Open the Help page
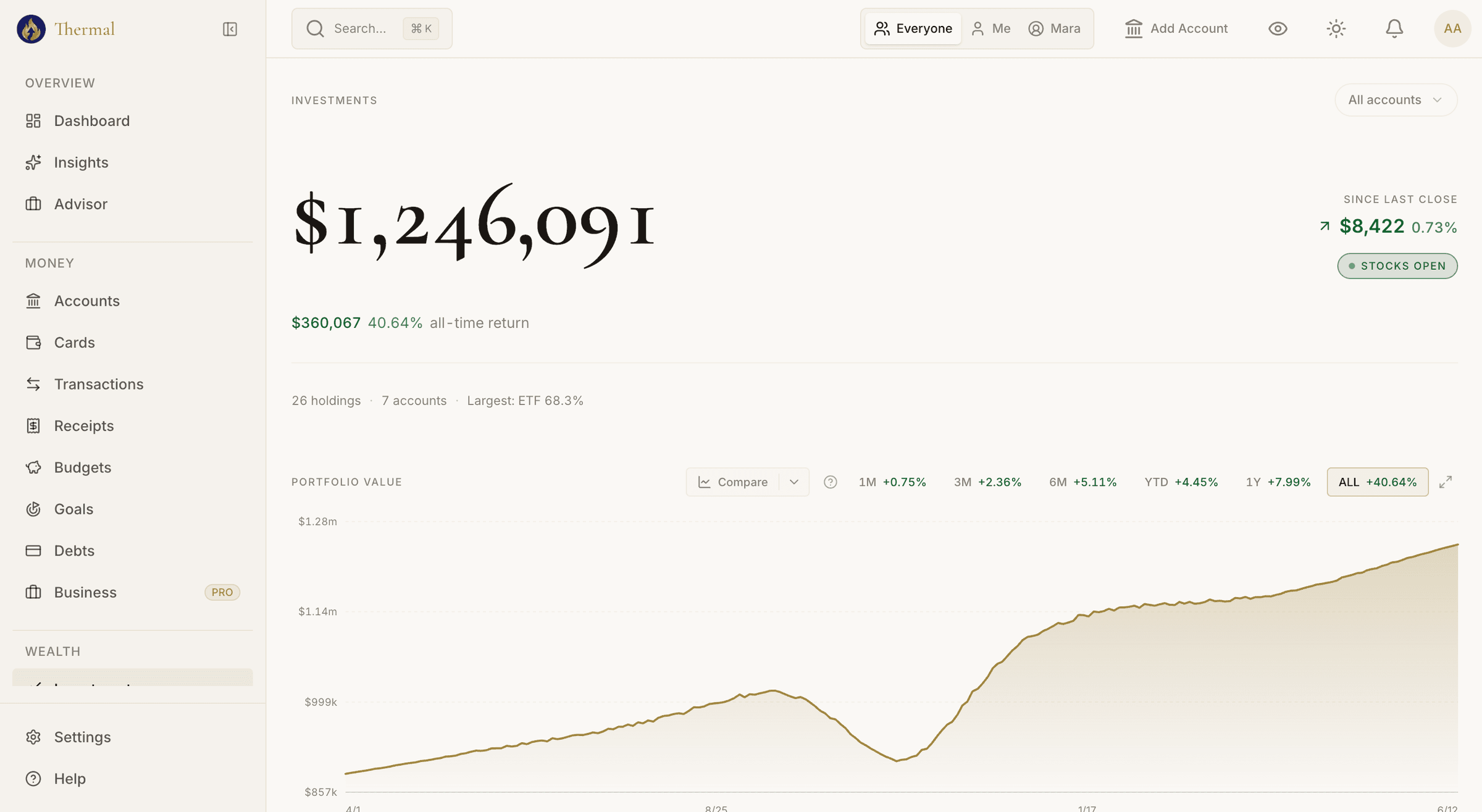Image resolution: width=1482 pixels, height=812 pixels. [x=133, y=779]
